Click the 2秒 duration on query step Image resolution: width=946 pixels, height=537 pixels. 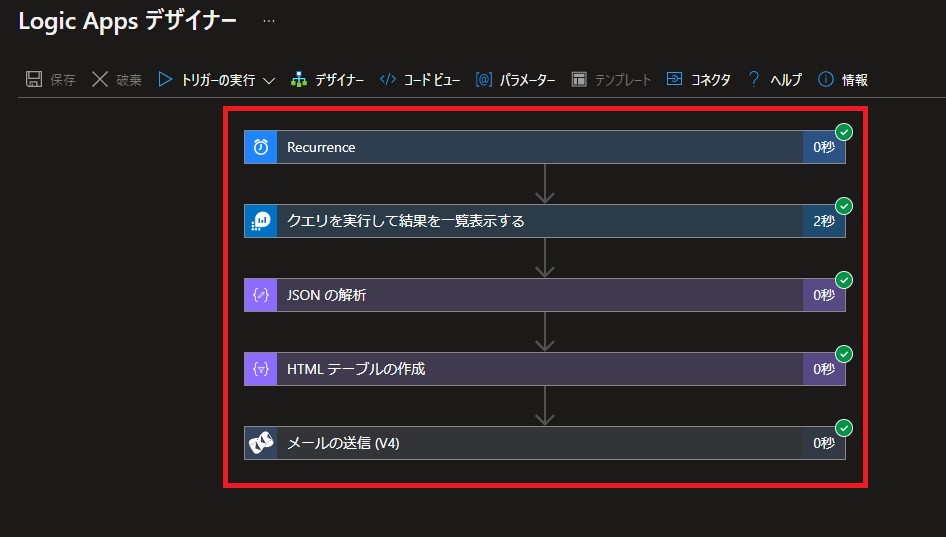pyautogui.click(x=824, y=221)
